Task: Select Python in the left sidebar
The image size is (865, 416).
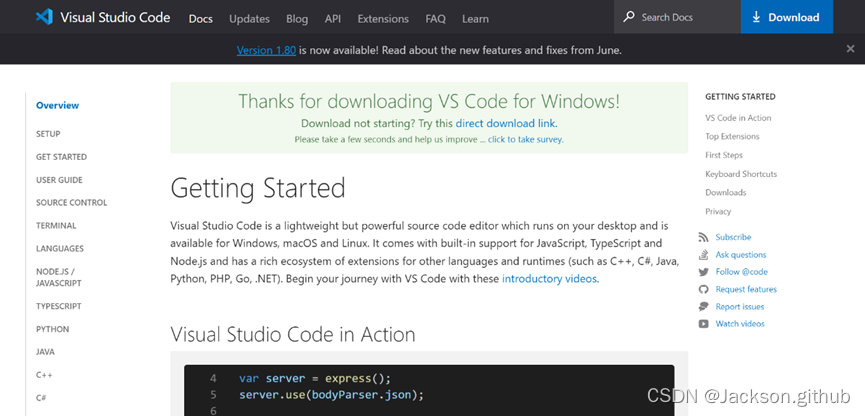Action: (52, 329)
